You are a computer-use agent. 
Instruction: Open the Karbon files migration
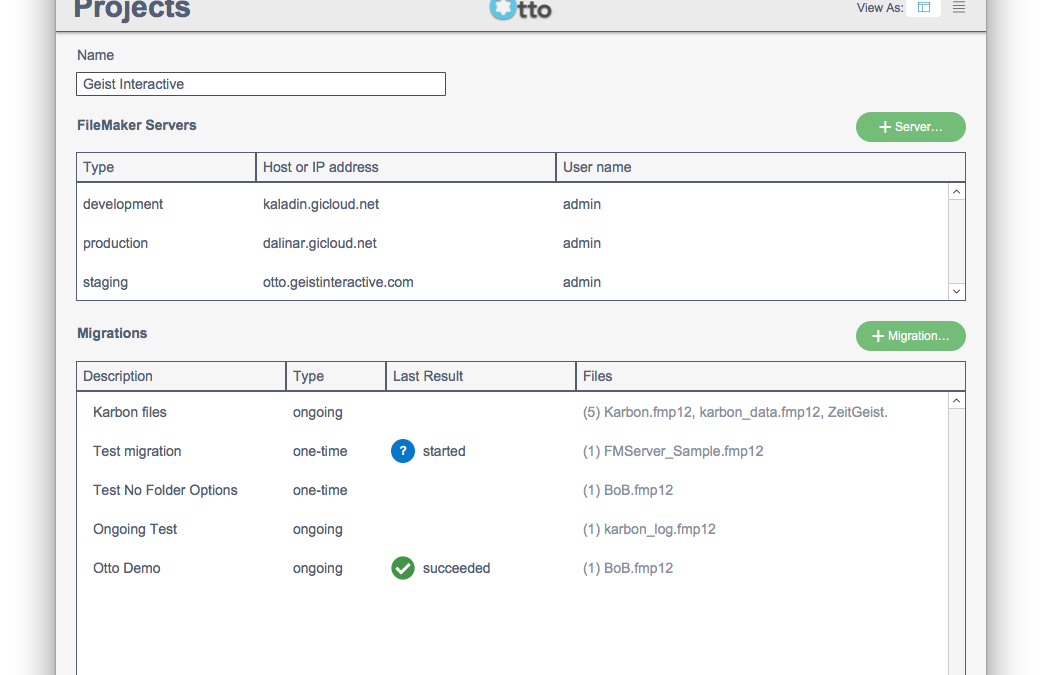[x=130, y=412]
